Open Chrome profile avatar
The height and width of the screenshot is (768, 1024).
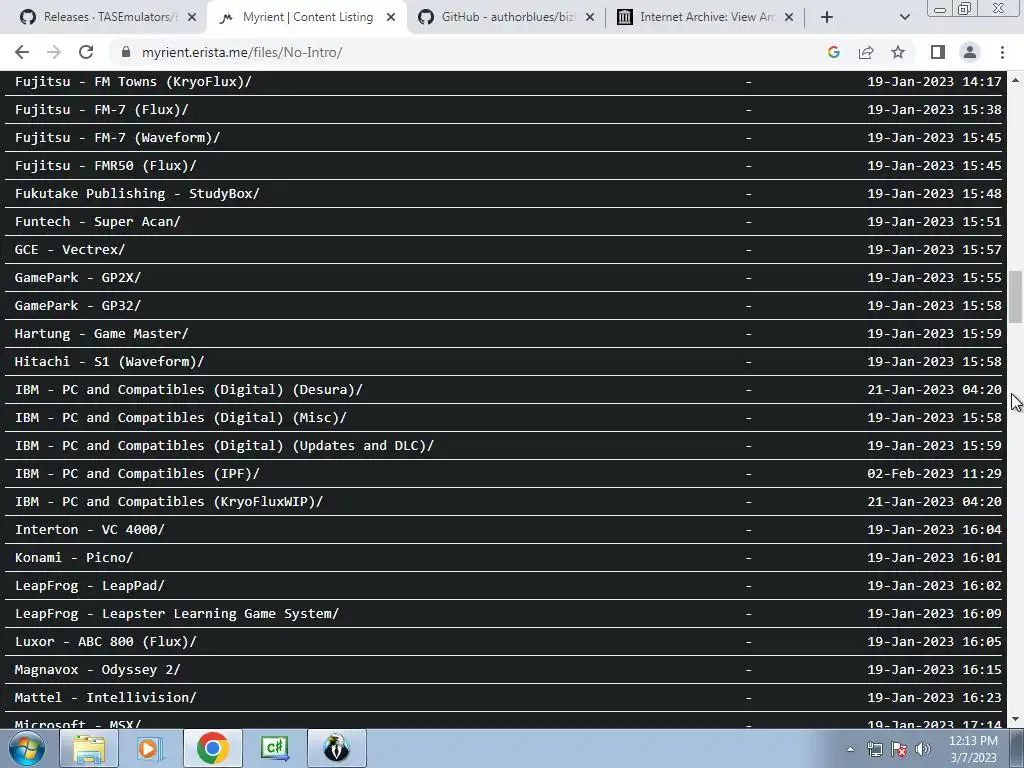click(970, 52)
